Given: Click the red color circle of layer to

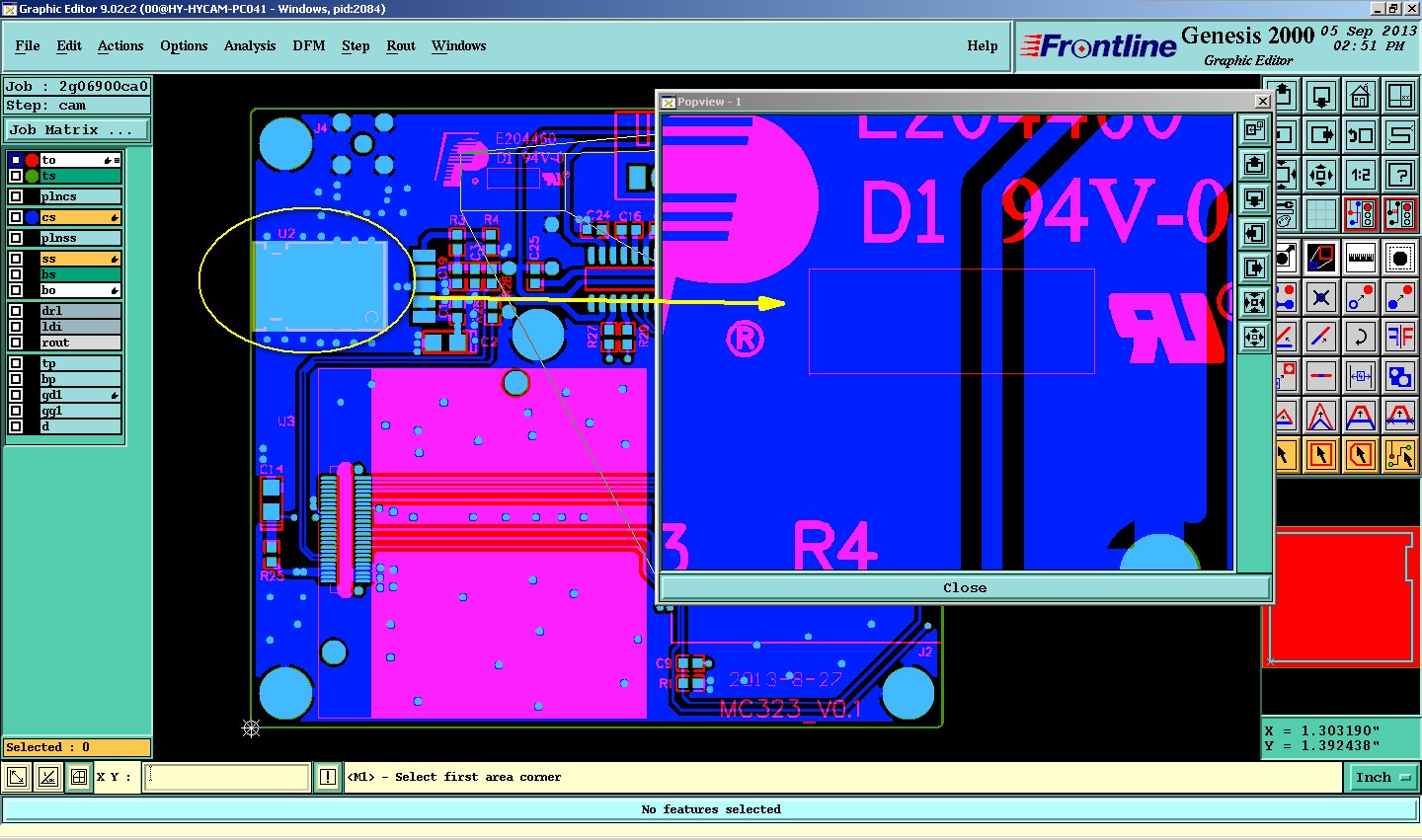Looking at the screenshot, I should coord(32,160).
